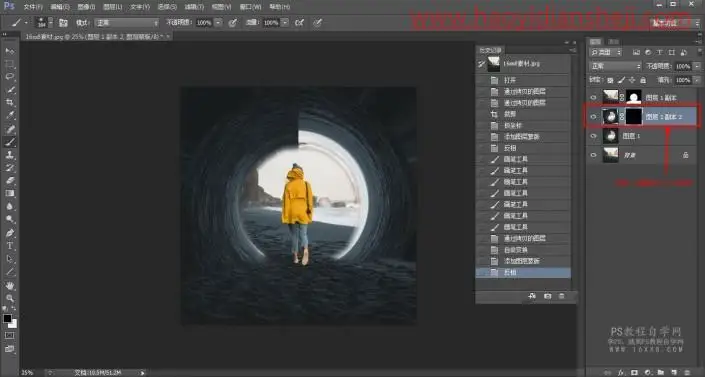This screenshot has width=705, height=377.
Task: Open layer opacity slider arrow
Action: point(697,66)
